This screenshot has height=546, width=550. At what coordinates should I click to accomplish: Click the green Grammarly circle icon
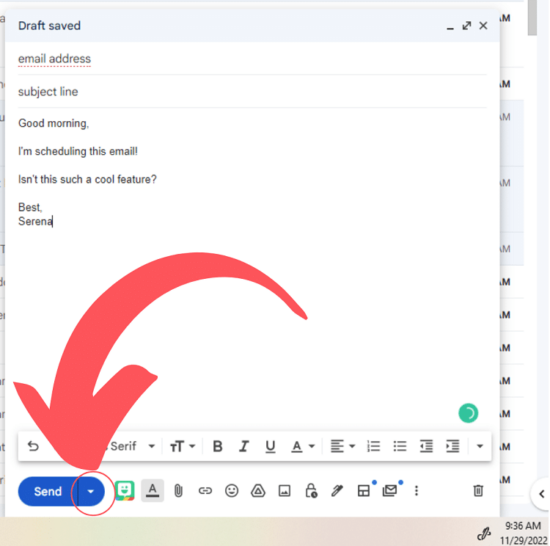468,413
